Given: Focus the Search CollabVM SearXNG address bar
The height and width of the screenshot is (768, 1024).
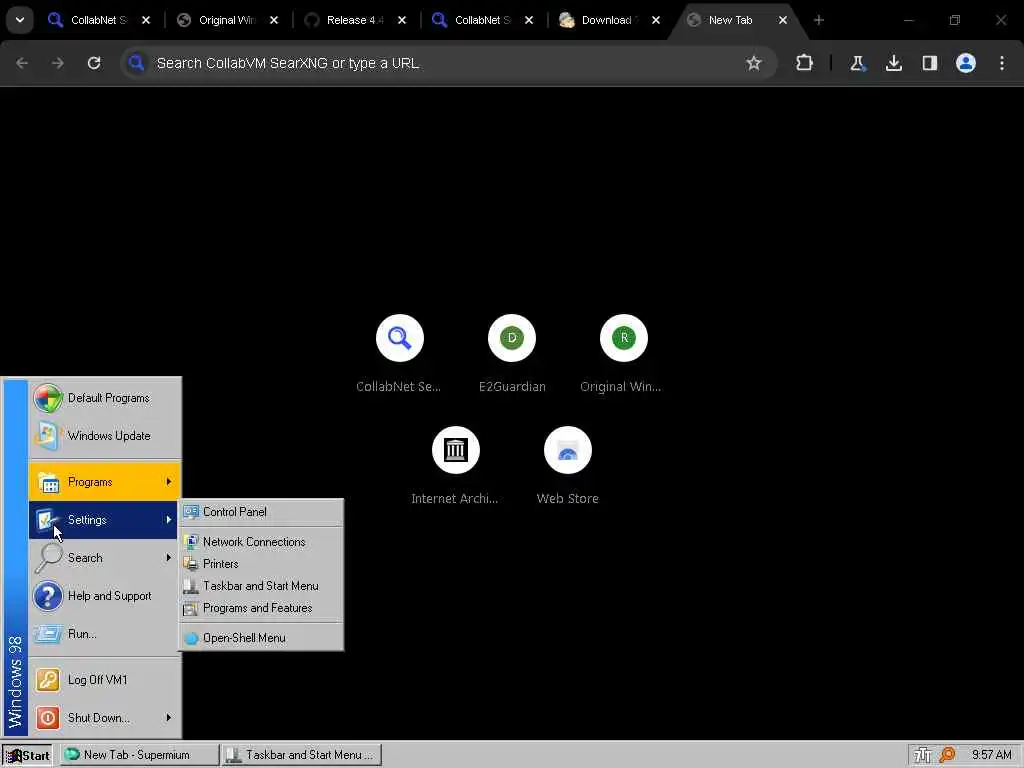Looking at the screenshot, I should tap(448, 63).
